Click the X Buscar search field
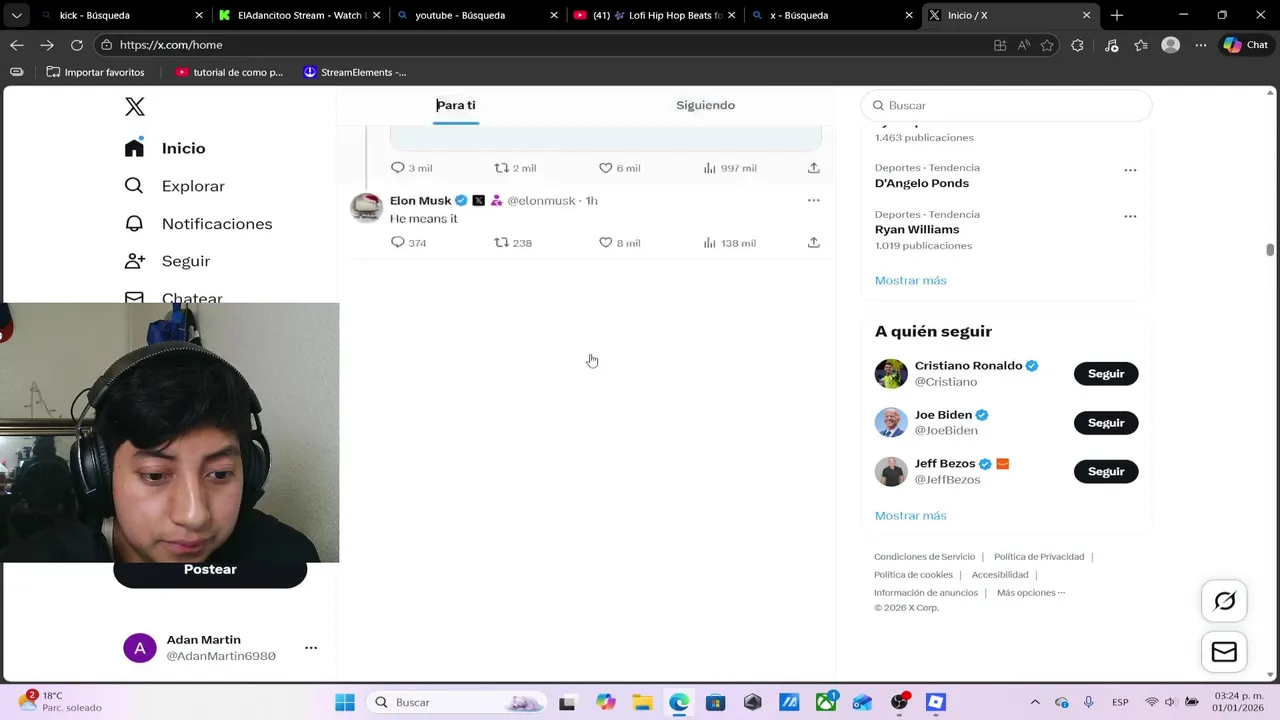This screenshot has width=1280, height=720. click(x=1006, y=105)
